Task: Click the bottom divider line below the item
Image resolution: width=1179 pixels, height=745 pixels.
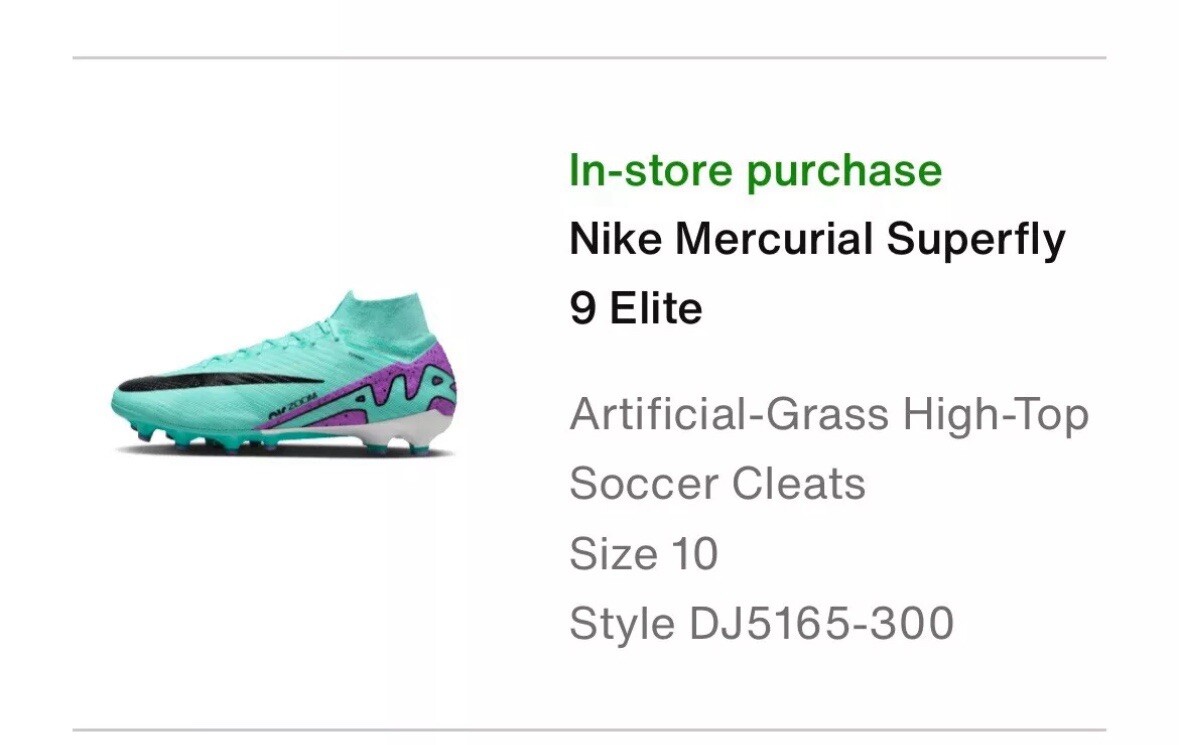Action: point(590,729)
